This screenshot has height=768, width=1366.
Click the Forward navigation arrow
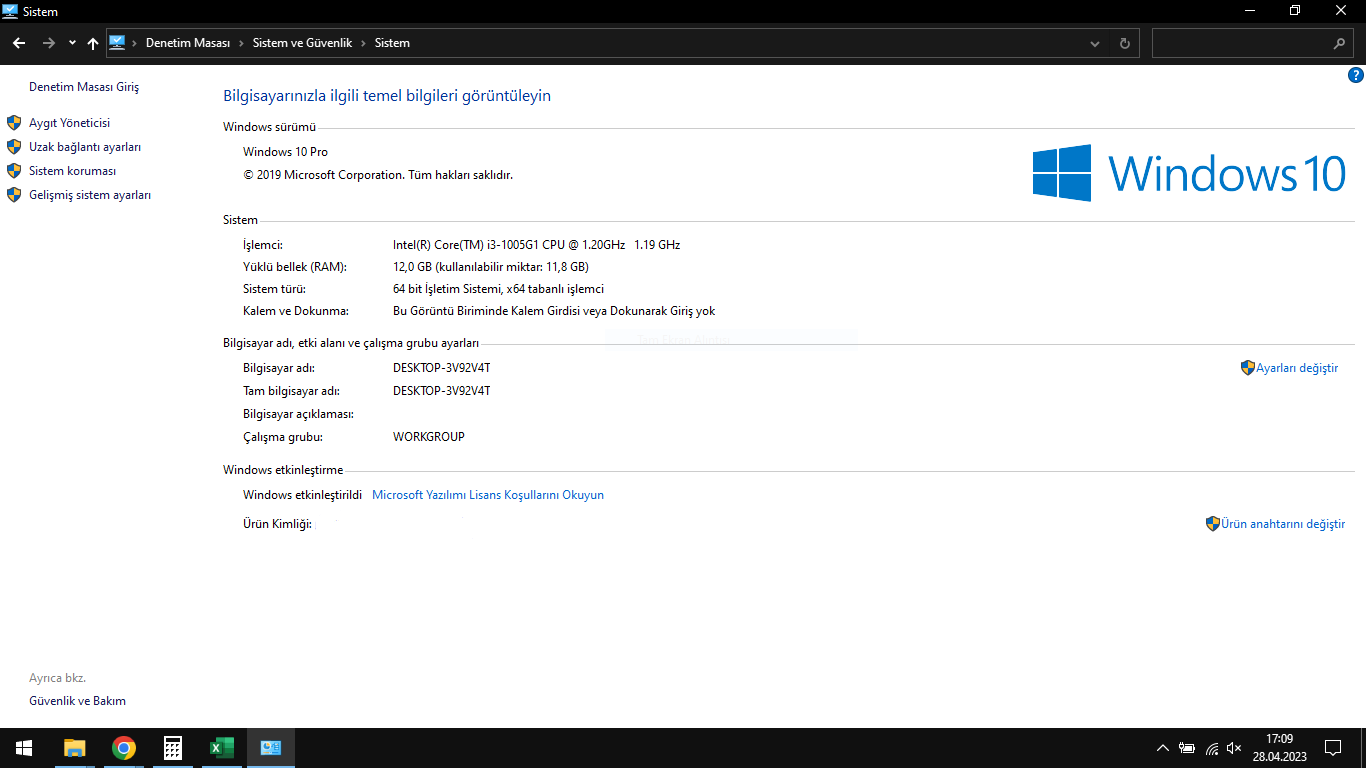[x=48, y=43]
